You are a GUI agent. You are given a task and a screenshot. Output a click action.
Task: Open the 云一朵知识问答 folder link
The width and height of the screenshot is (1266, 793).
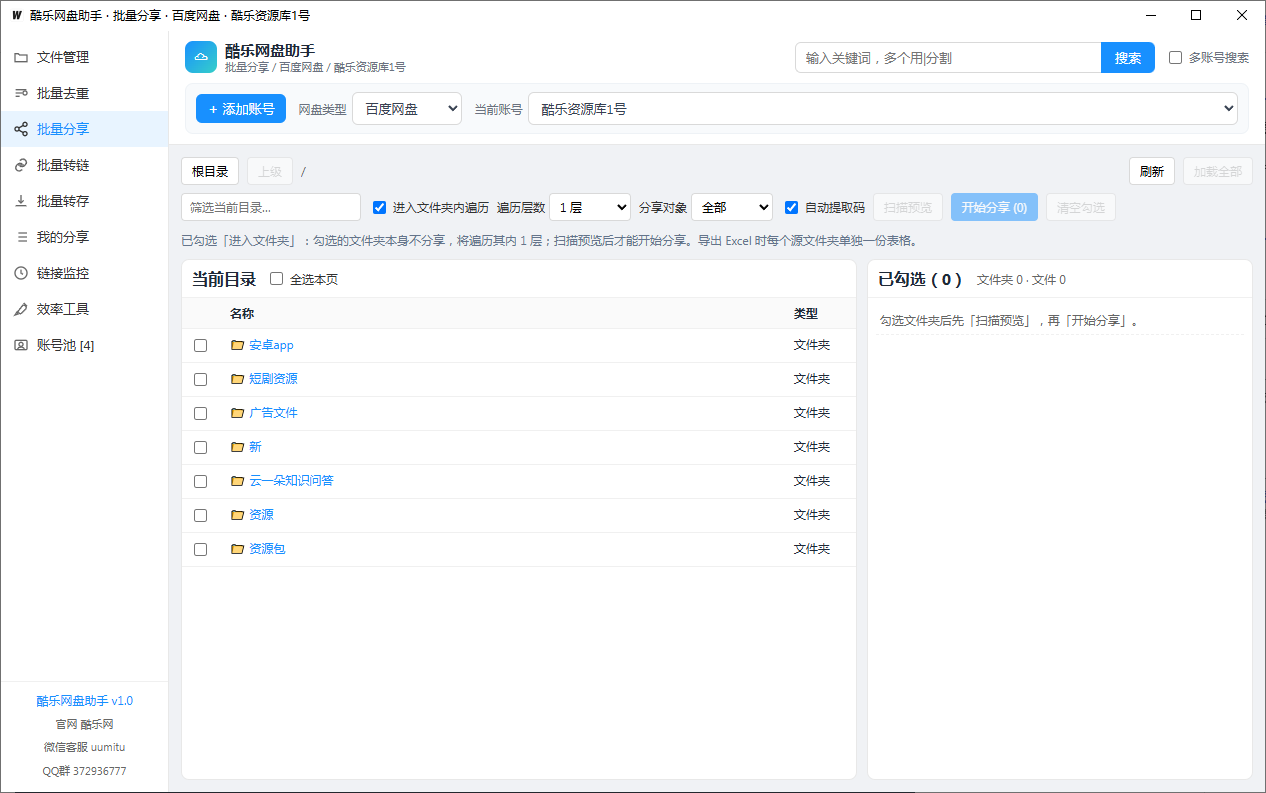click(291, 481)
